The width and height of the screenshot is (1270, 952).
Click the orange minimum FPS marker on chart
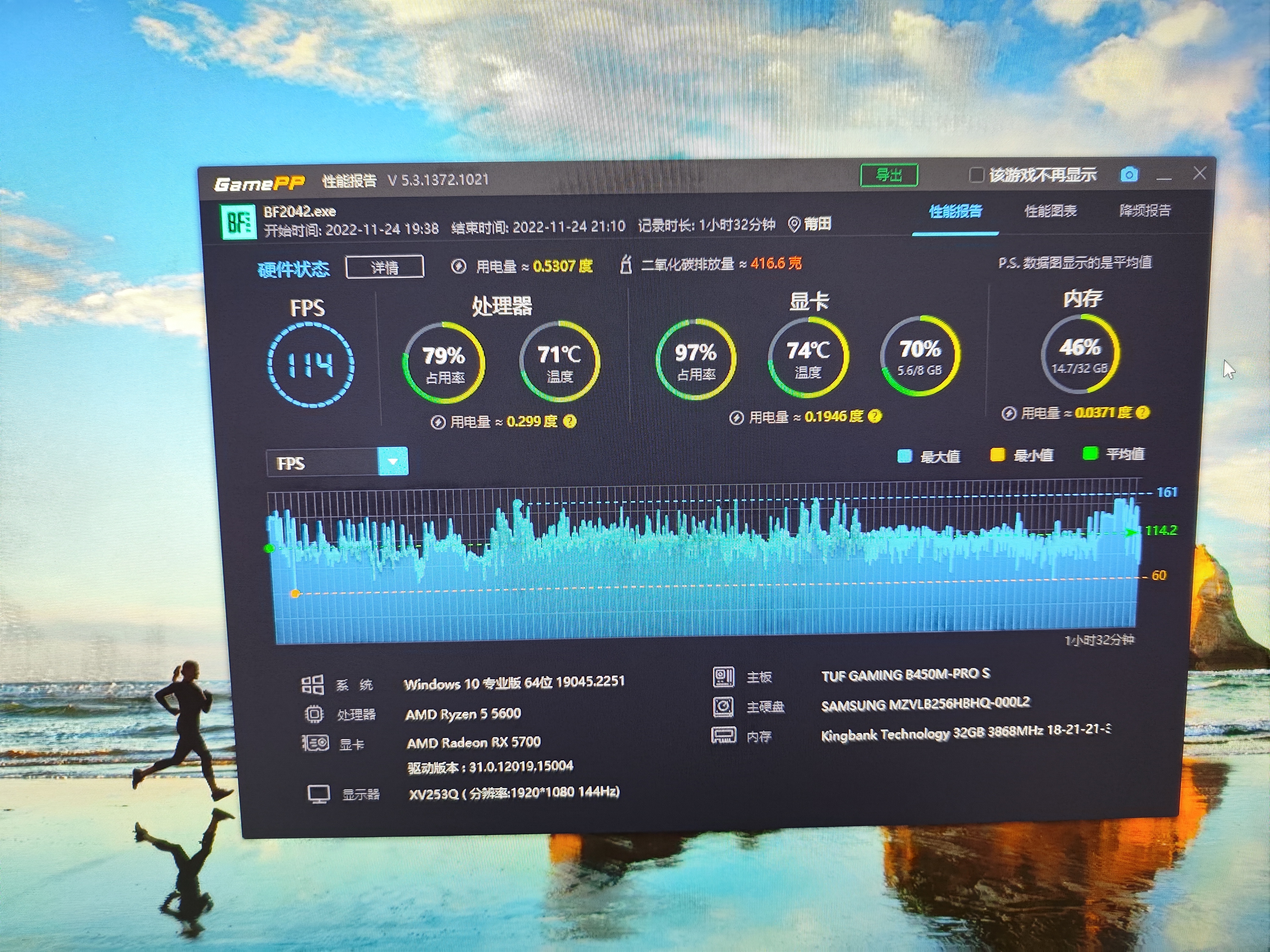click(295, 593)
